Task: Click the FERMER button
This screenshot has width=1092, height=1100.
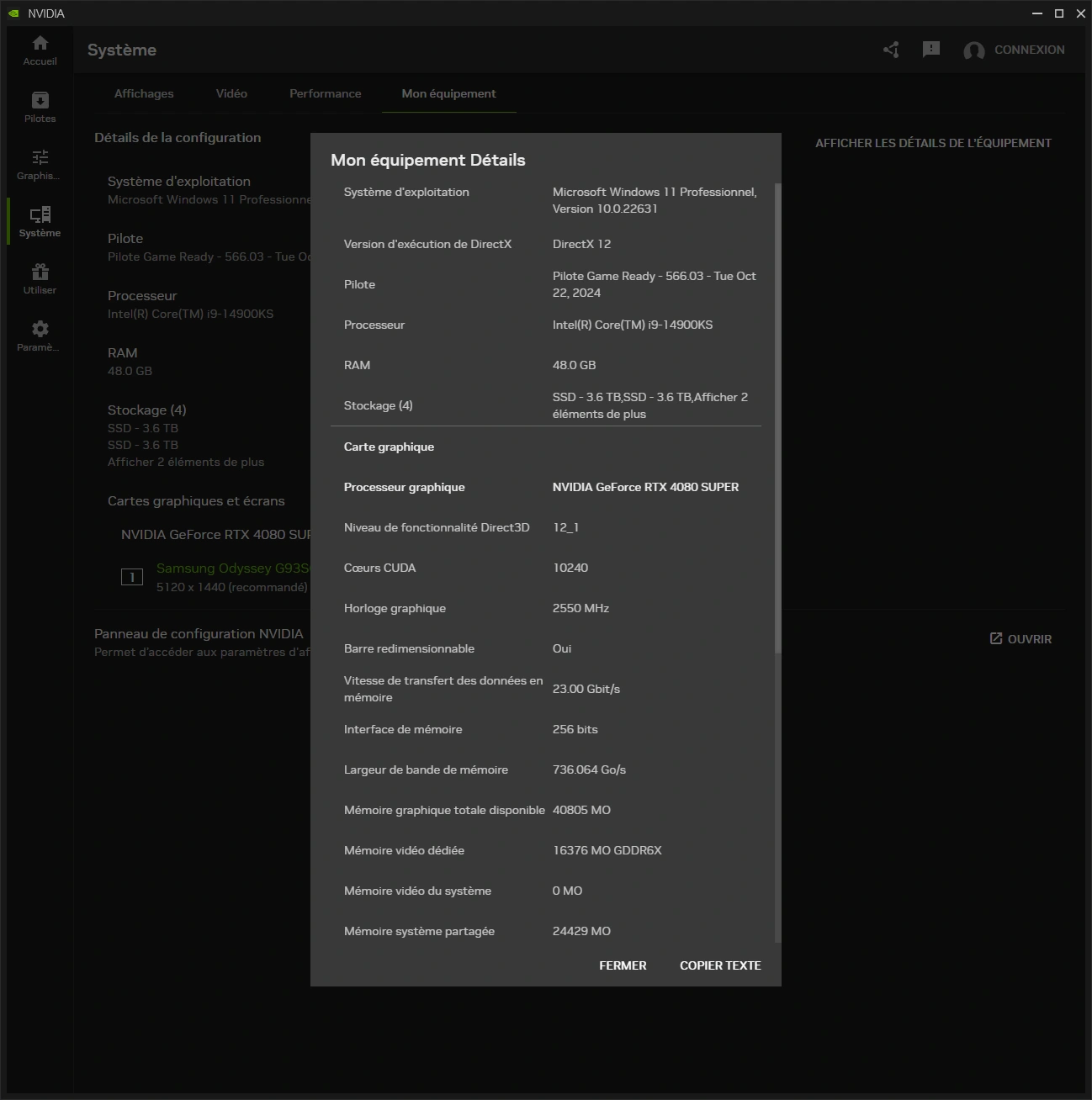Action: [x=623, y=965]
